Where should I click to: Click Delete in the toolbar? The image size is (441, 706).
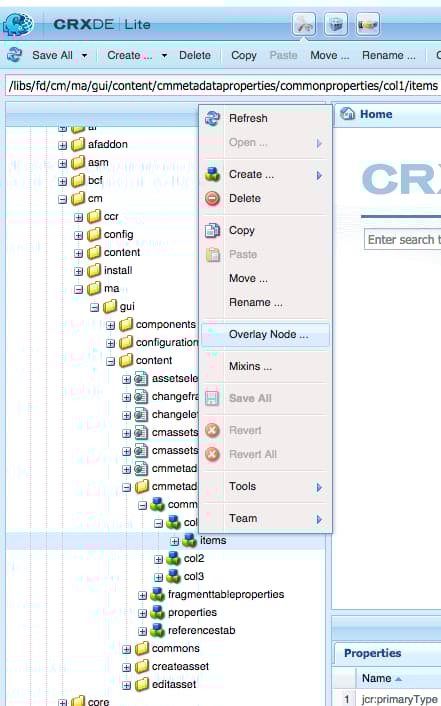[195, 55]
